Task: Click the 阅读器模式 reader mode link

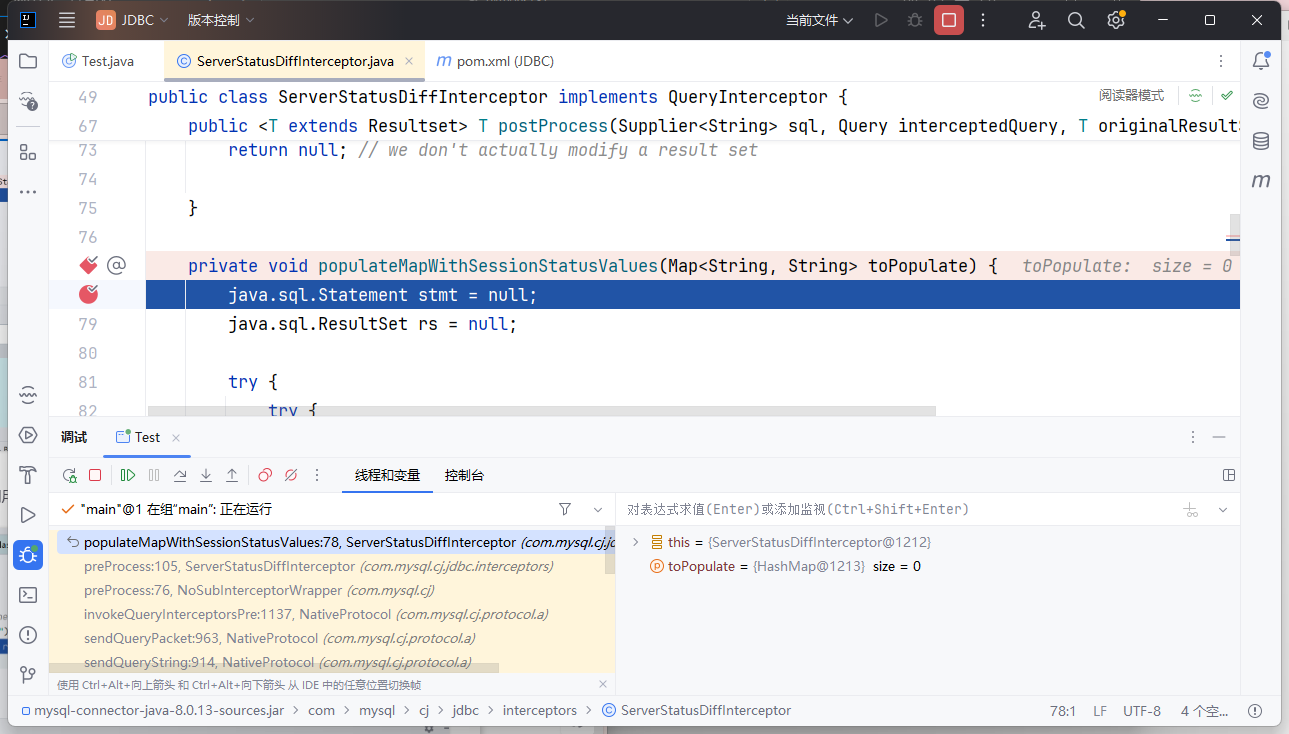Action: point(1131,96)
